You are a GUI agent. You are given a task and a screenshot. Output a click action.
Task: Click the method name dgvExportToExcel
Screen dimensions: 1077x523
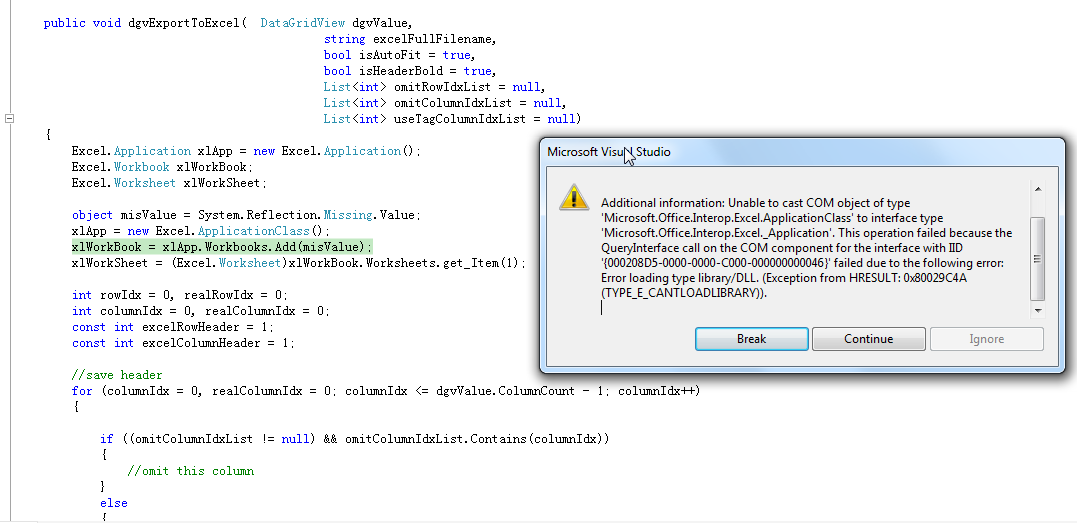pyautogui.click(x=183, y=23)
